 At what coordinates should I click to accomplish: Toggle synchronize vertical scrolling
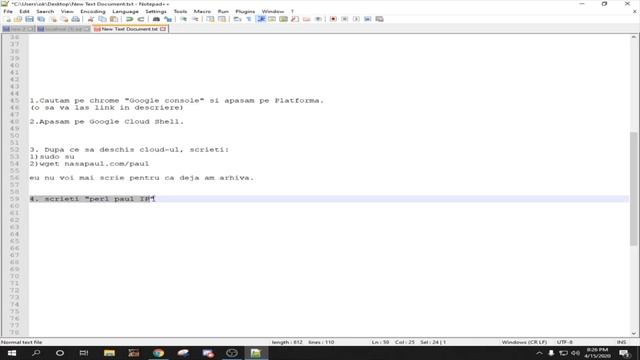[210, 19]
